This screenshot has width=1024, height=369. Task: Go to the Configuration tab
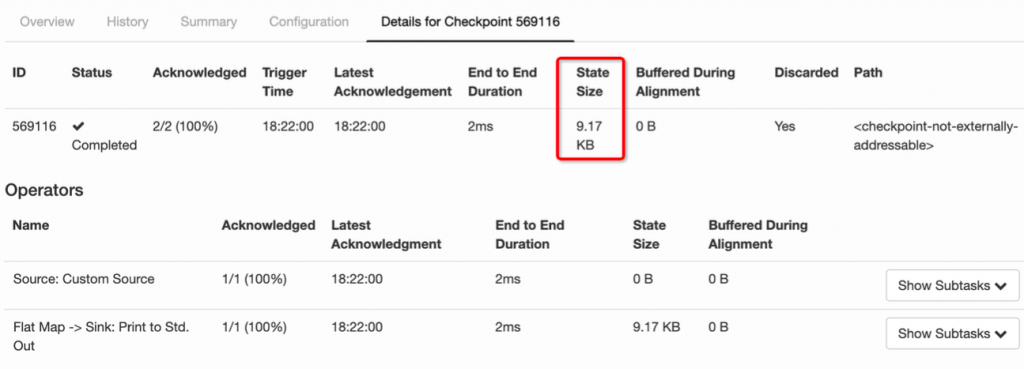tap(309, 22)
